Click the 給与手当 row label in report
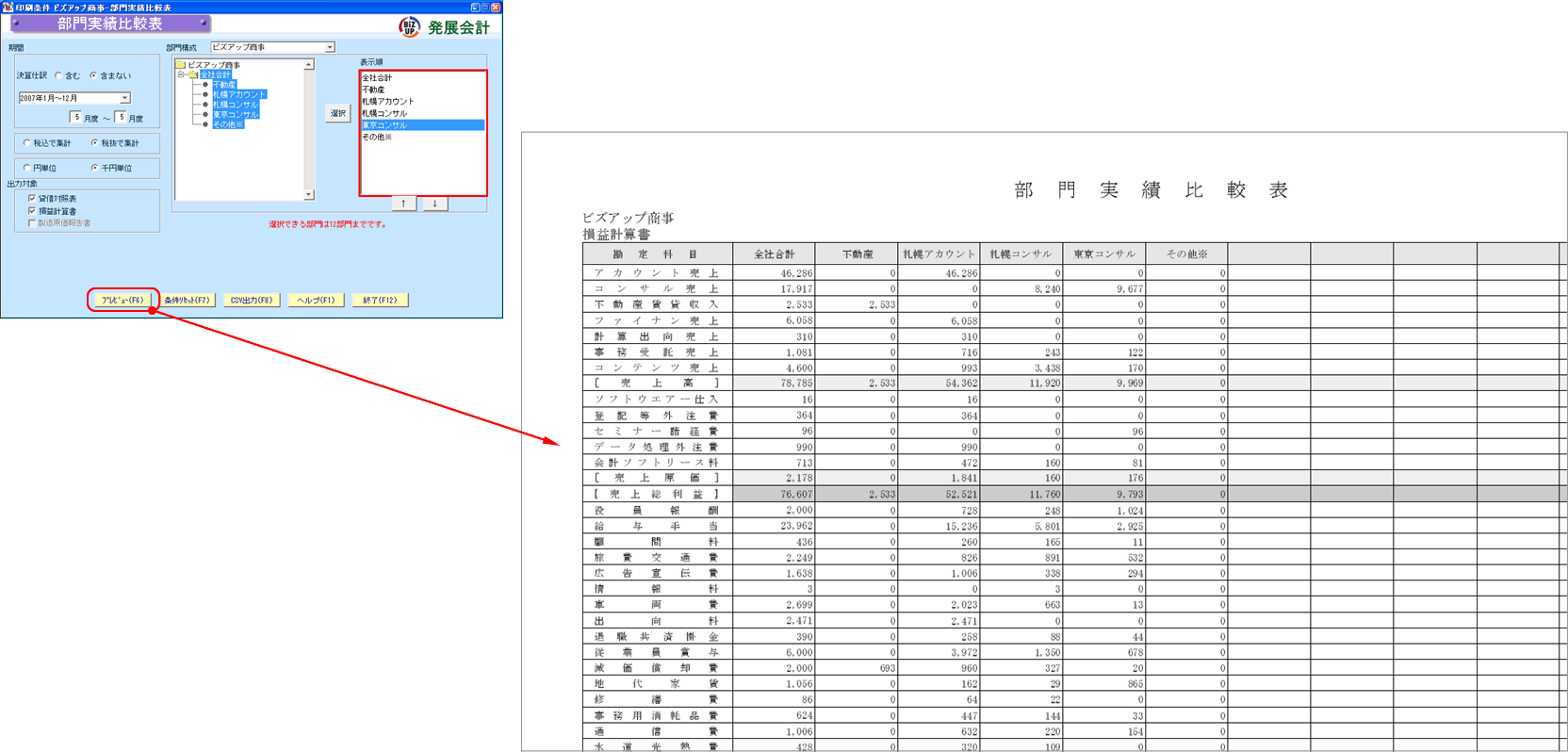 coord(657,526)
